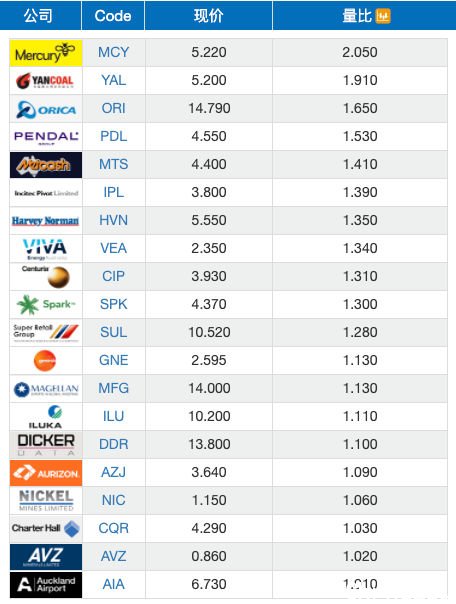Click the Mercury company logo
Screen dimensions: 456x604
point(46,53)
